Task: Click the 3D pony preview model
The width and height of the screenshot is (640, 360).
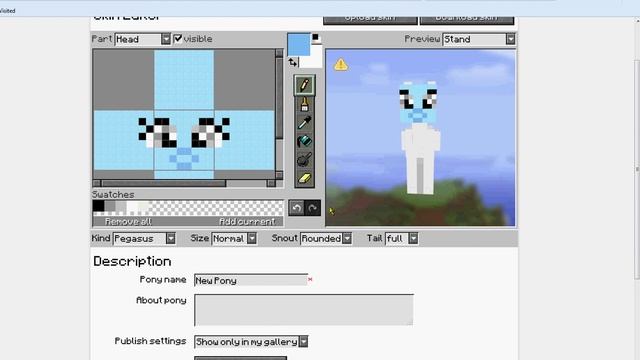Action: click(x=420, y=137)
